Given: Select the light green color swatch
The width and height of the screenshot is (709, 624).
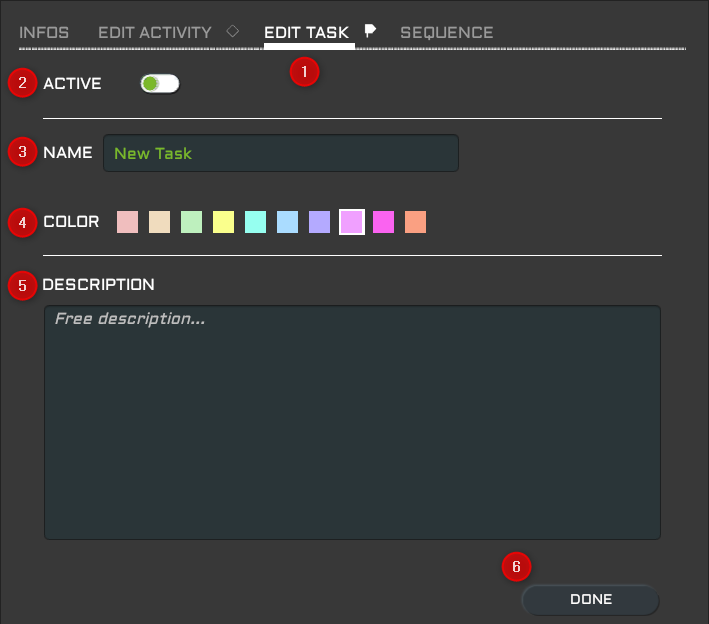Looking at the screenshot, I should tap(191, 222).
